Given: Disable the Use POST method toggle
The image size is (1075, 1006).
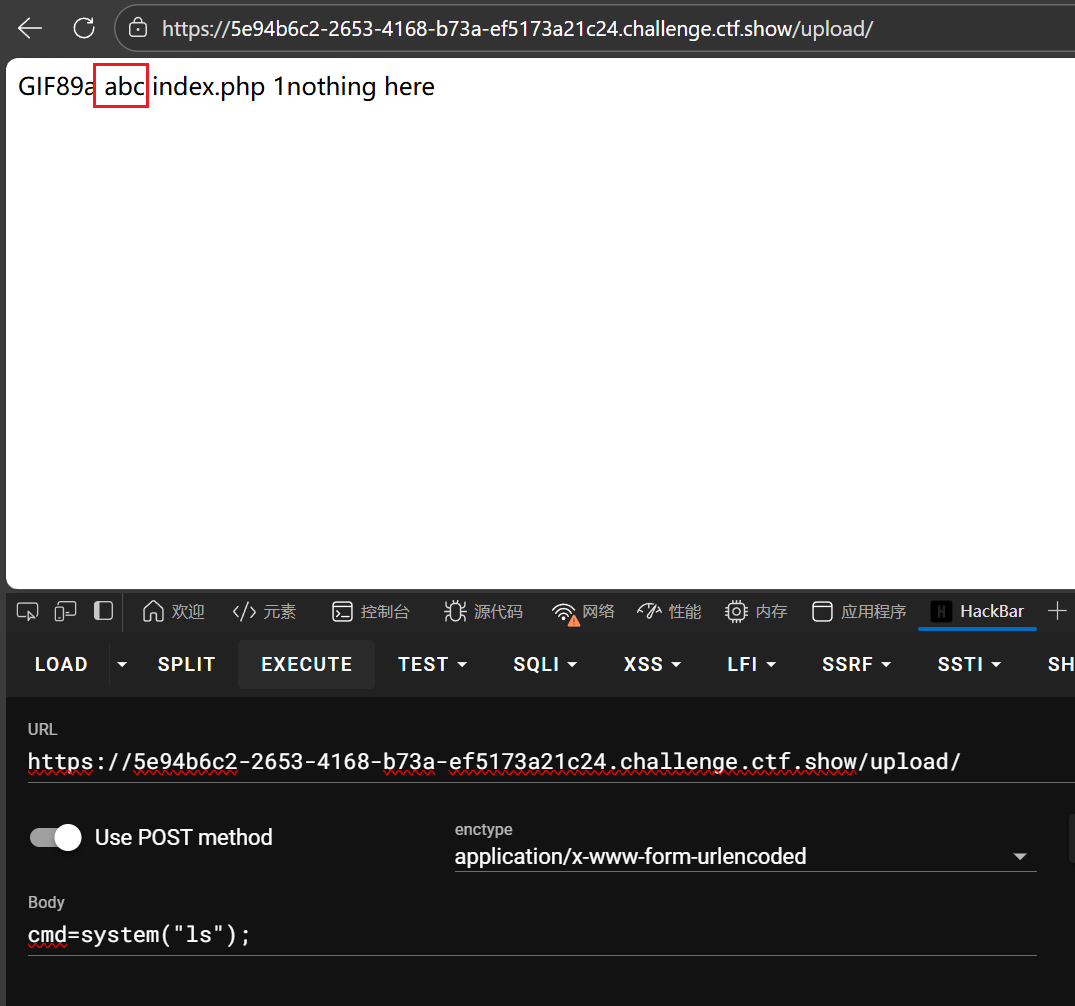Looking at the screenshot, I should pyautogui.click(x=55, y=837).
